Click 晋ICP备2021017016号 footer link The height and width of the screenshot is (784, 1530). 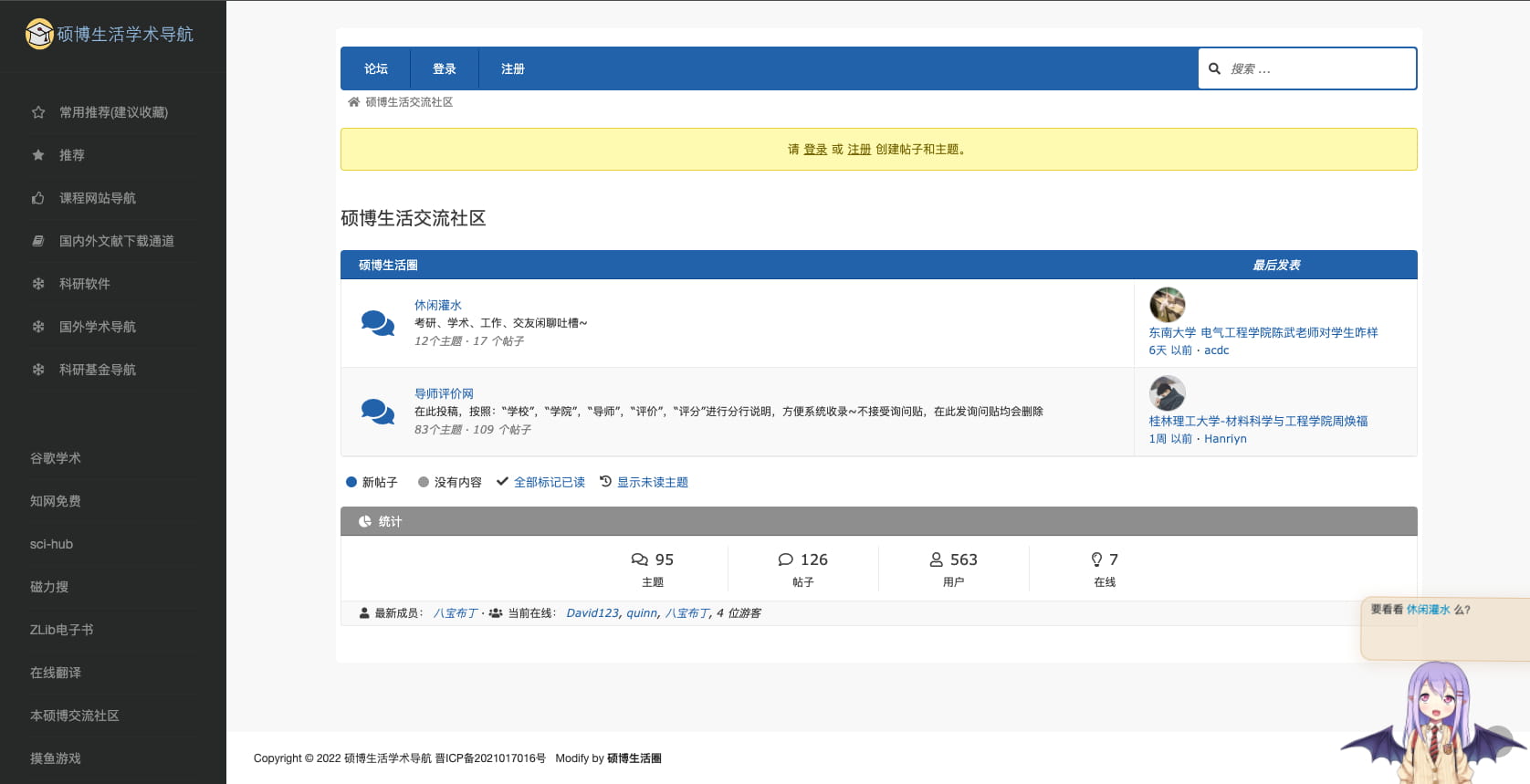pos(490,758)
